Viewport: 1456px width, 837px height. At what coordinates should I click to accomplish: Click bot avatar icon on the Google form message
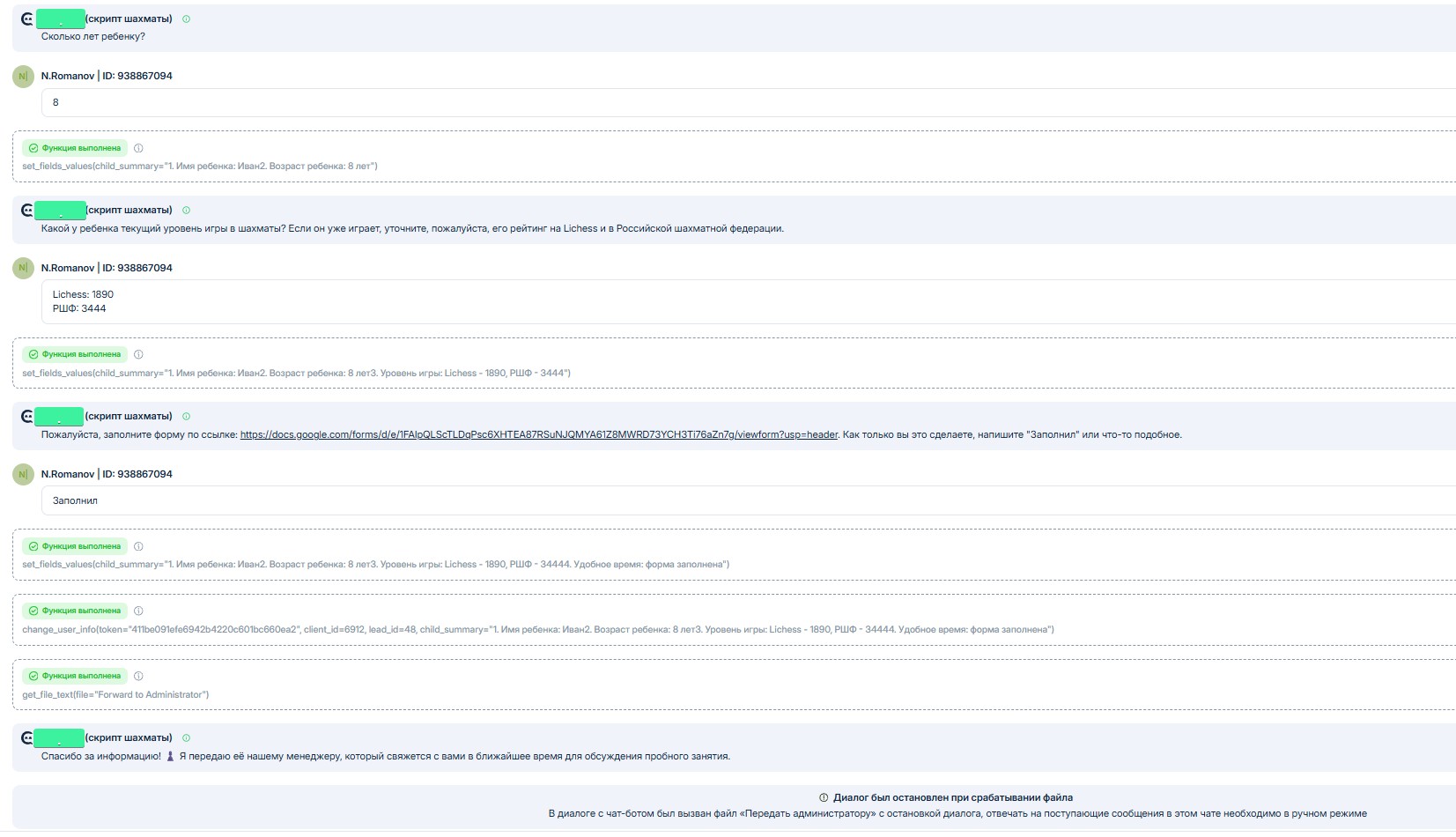tap(27, 416)
